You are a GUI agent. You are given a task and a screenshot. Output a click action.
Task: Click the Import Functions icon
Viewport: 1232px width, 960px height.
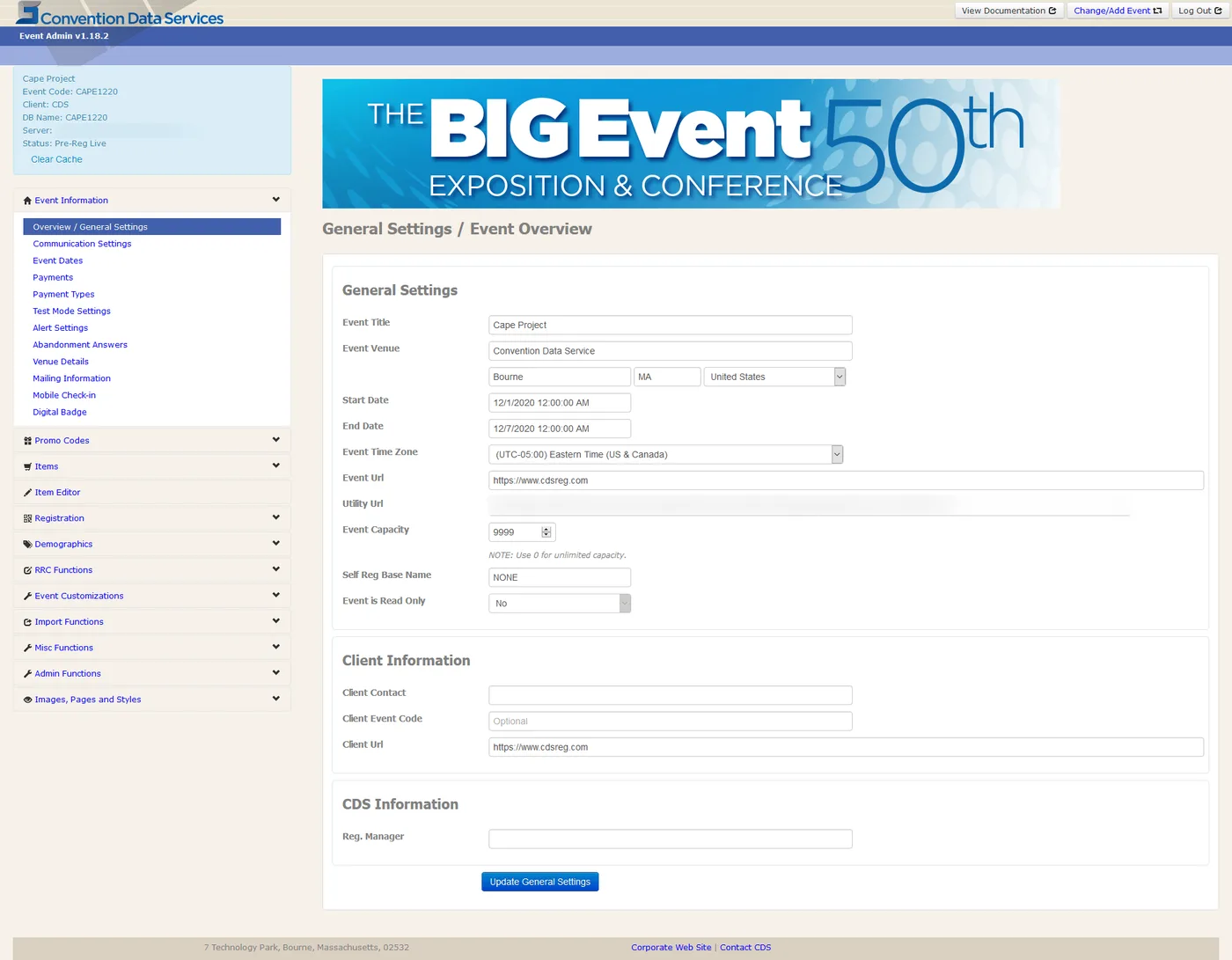27,622
